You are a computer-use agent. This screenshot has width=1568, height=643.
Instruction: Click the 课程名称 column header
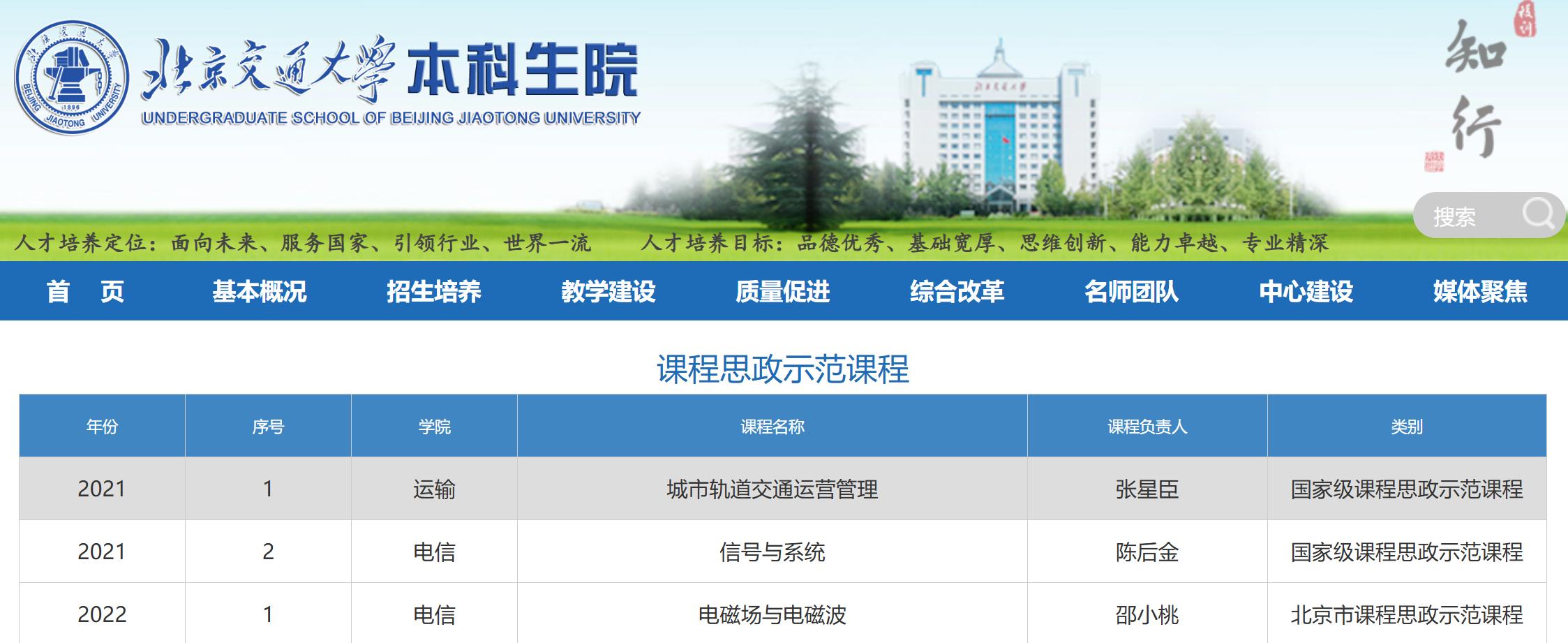pyautogui.click(x=772, y=426)
